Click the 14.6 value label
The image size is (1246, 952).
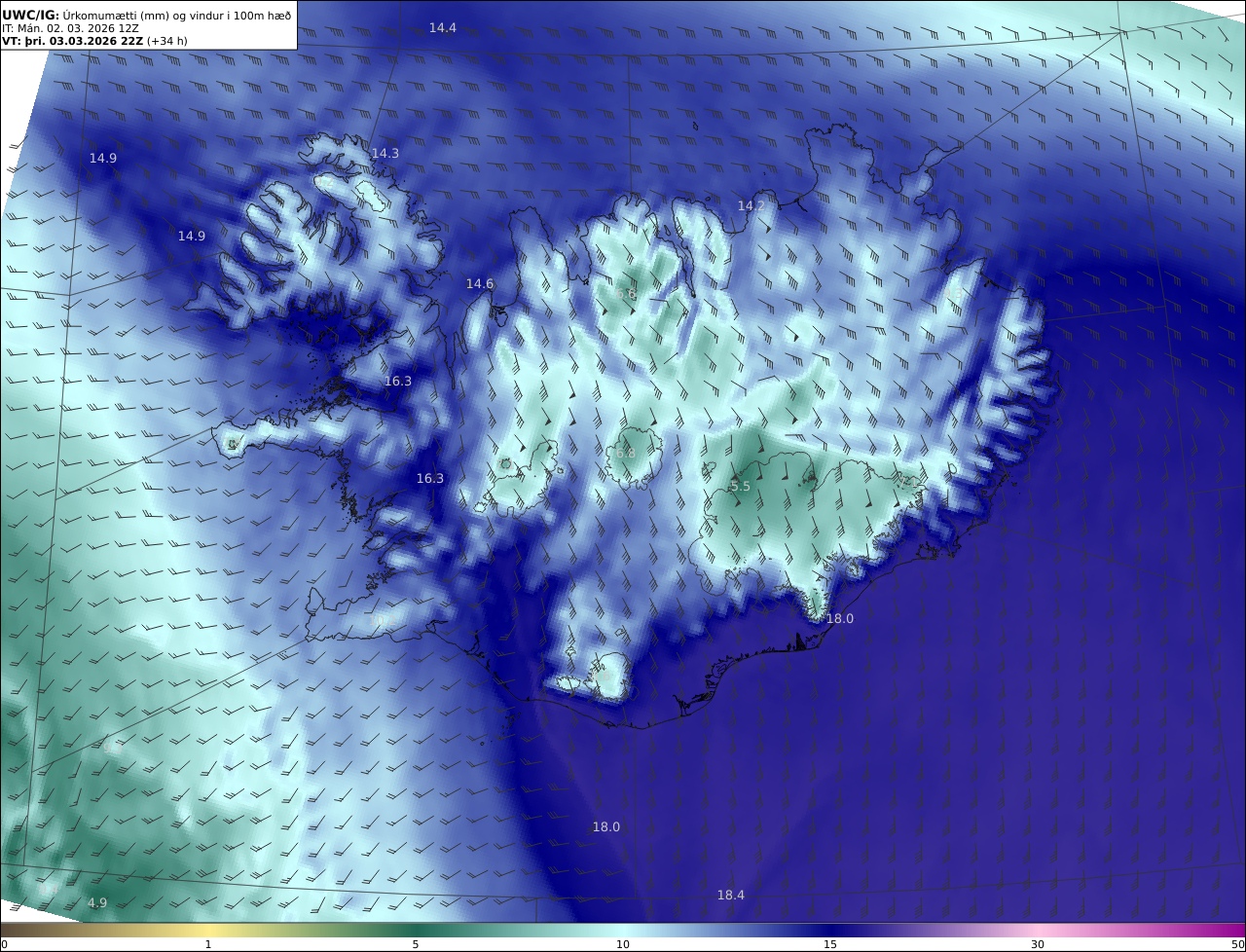[480, 283]
